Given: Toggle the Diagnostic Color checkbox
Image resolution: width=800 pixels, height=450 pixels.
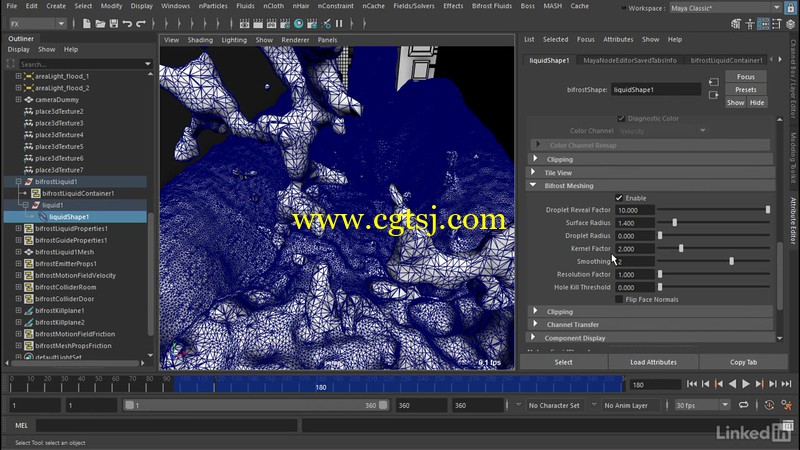Looking at the screenshot, I should tap(621, 118).
